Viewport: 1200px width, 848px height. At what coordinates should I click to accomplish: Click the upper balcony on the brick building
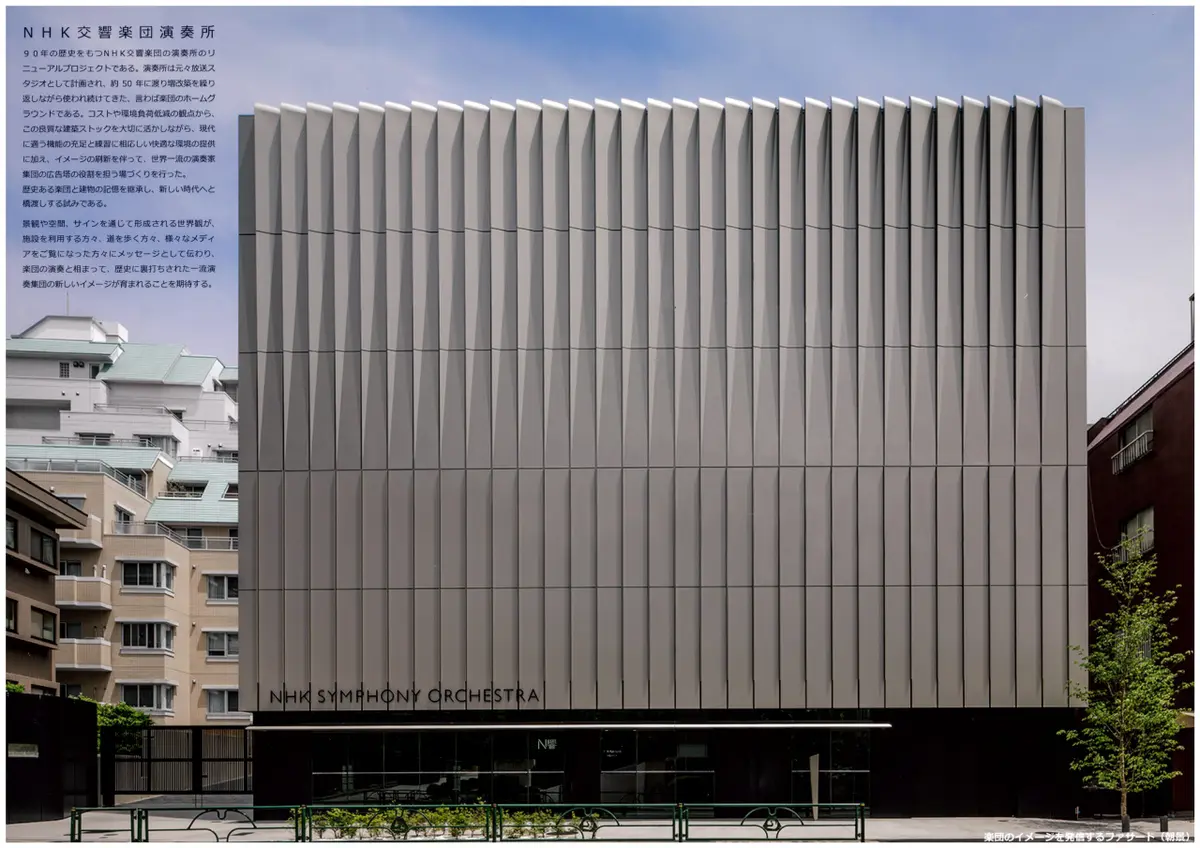coord(1131,451)
